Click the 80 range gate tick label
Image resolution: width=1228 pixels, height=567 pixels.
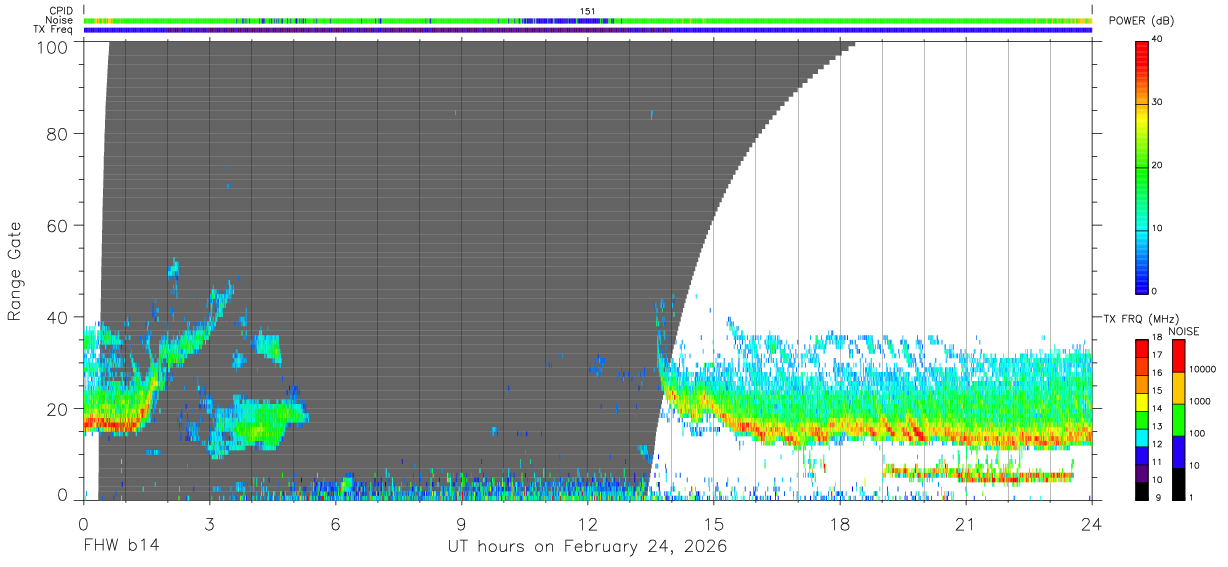click(57, 133)
